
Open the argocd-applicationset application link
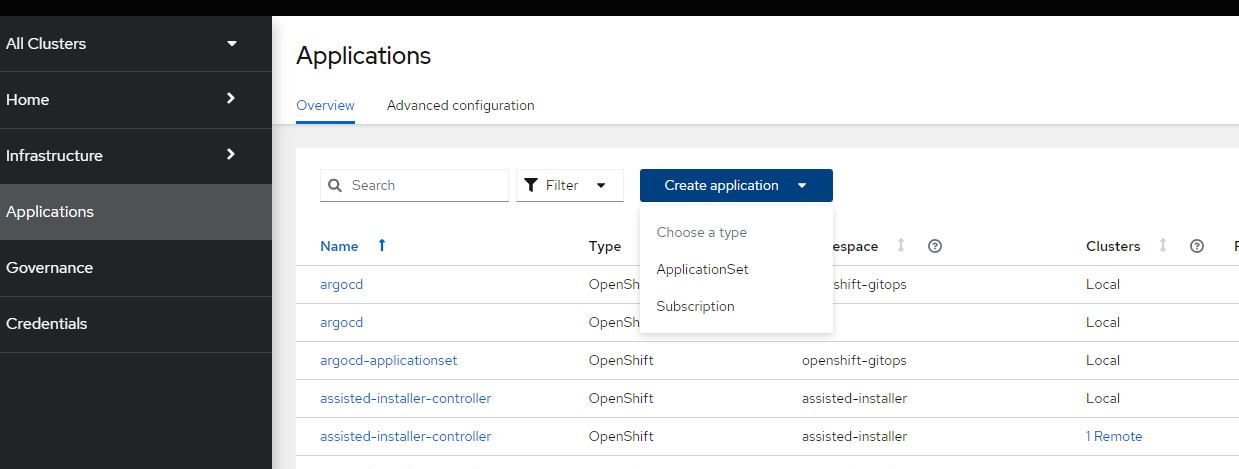pyautogui.click(x=388, y=360)
